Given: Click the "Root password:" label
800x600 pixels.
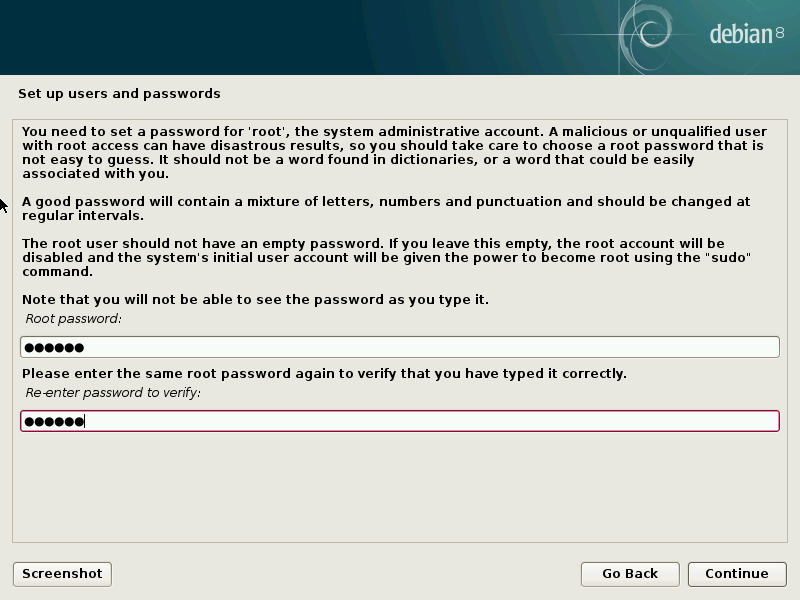Looking at the screenshot, I should click(73, 319).
